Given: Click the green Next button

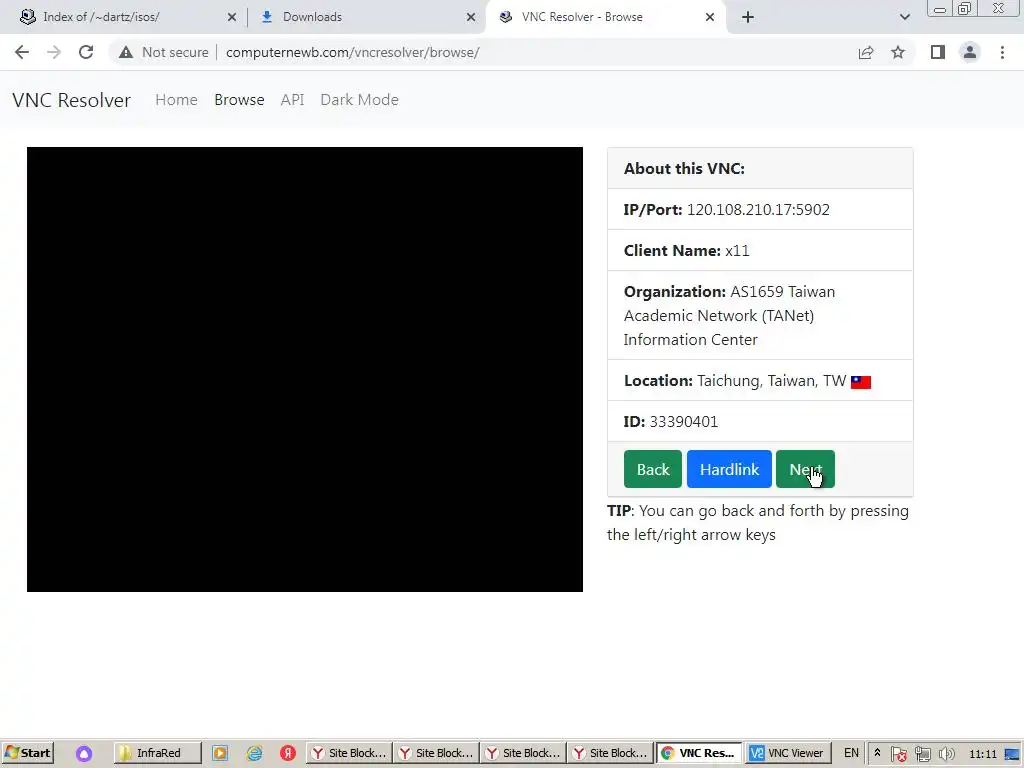Looking at the screenshot, I should point(805,469).
